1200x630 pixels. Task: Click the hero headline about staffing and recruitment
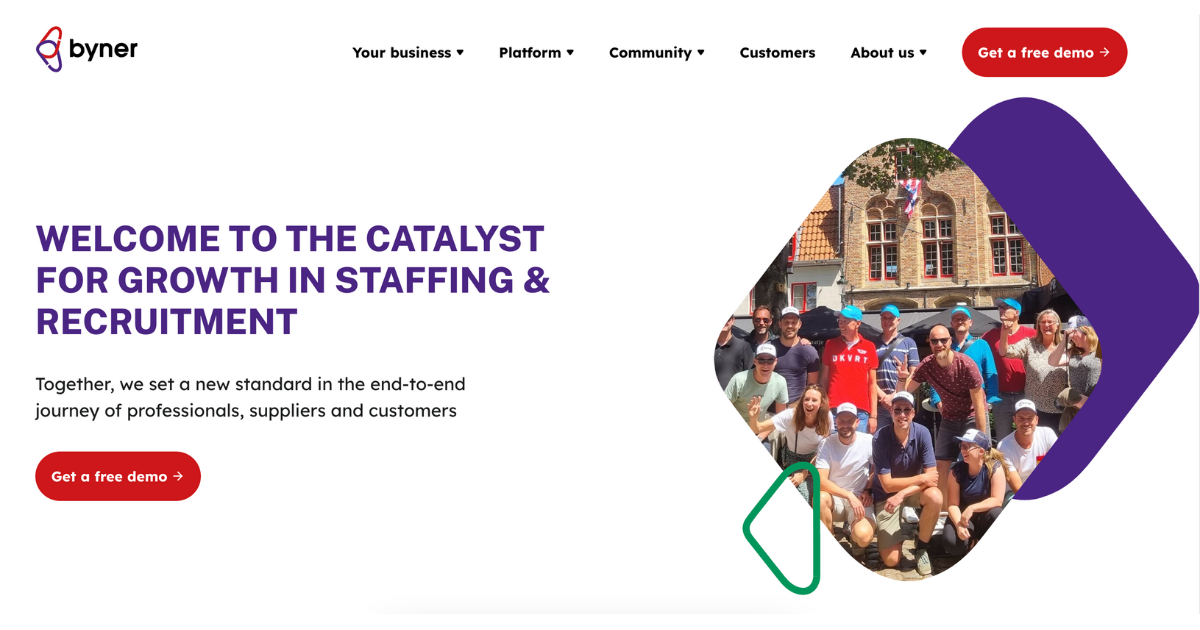point(290,280)
